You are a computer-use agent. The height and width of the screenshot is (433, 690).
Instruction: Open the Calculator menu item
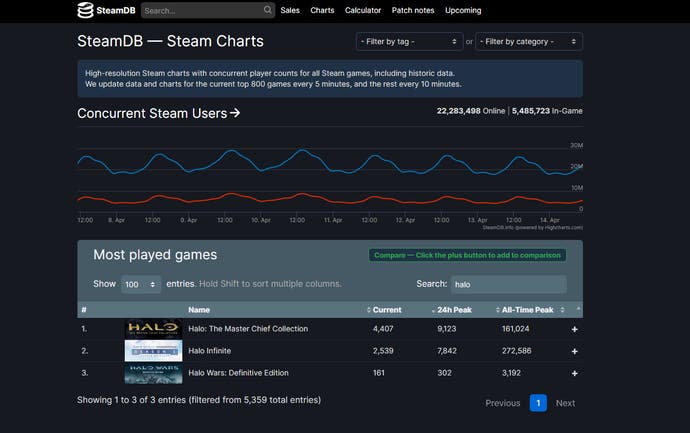pyautogui.click(x=363, y=10)
